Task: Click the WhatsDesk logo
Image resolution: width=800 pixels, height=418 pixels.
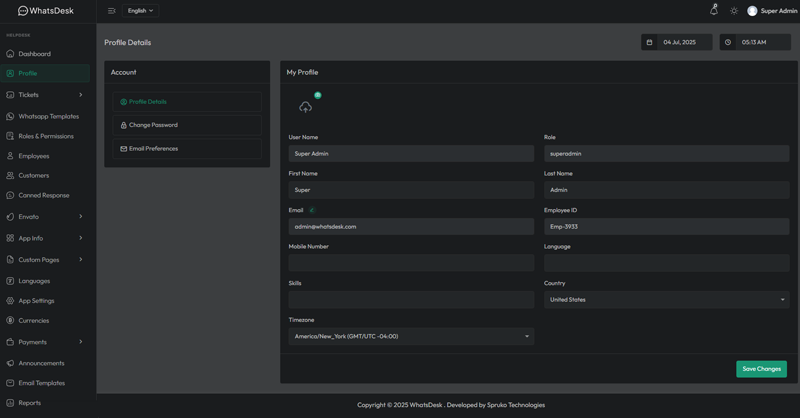Action: coord(48,11)
